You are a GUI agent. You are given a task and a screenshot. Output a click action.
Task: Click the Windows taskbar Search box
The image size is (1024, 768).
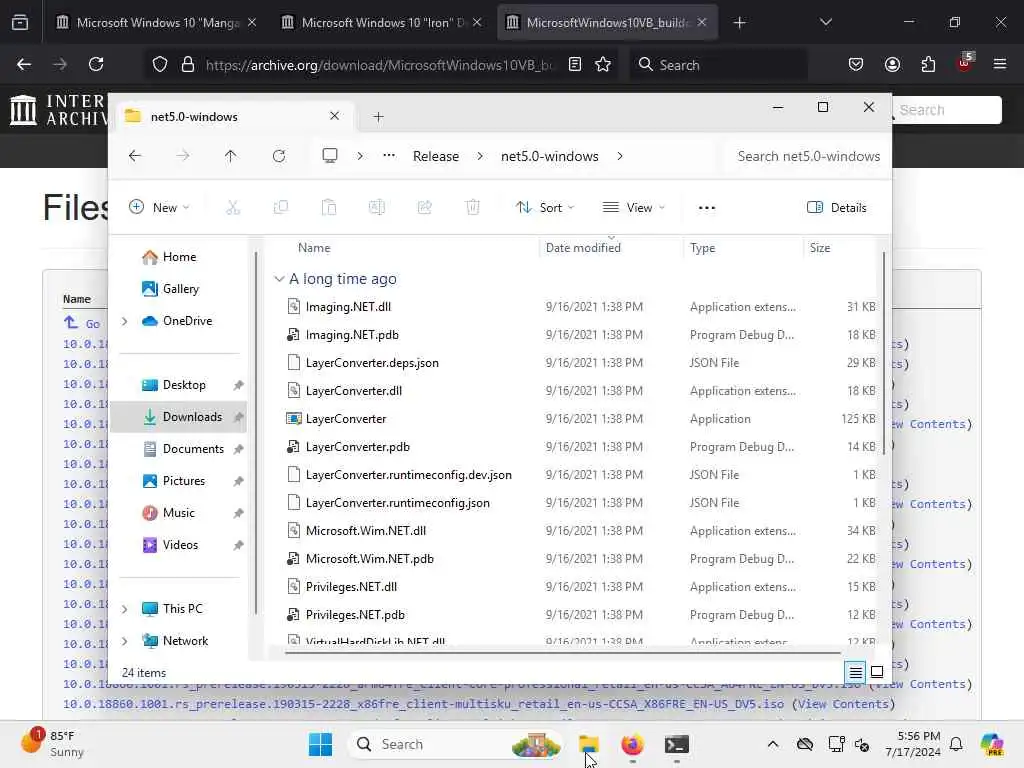tap(457, 744)
